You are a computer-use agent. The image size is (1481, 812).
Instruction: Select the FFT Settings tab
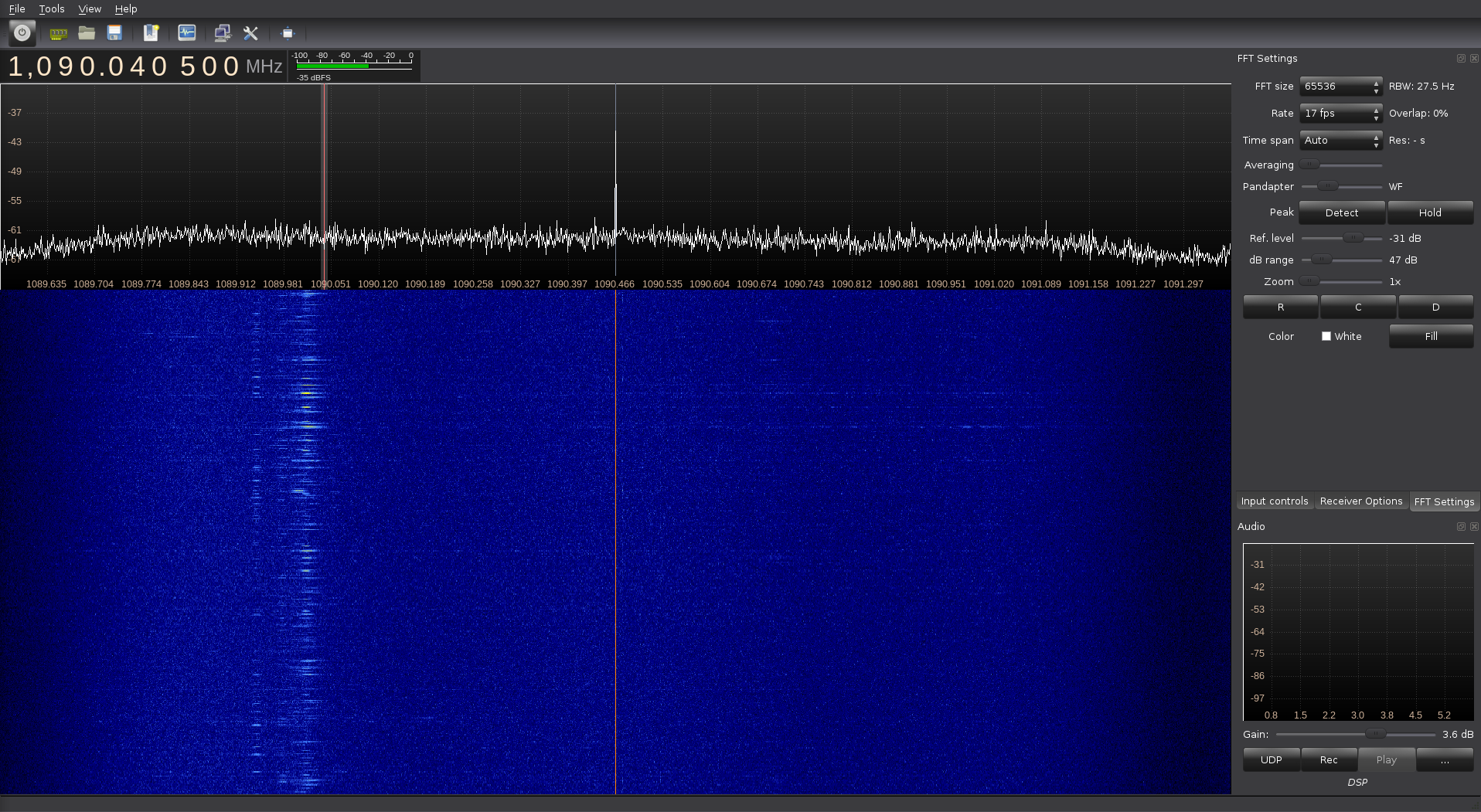coord(1444,501)
